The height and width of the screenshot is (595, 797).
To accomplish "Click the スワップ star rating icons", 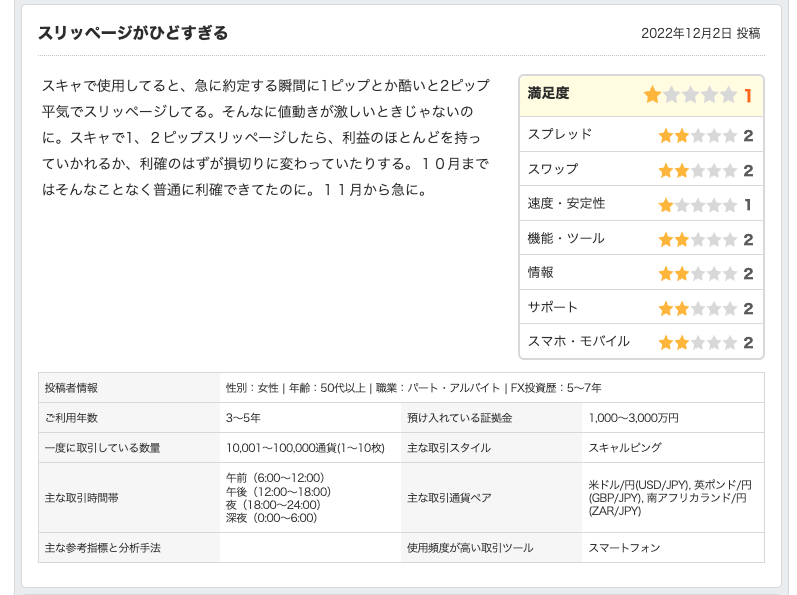I will click(x=697, y=170).
